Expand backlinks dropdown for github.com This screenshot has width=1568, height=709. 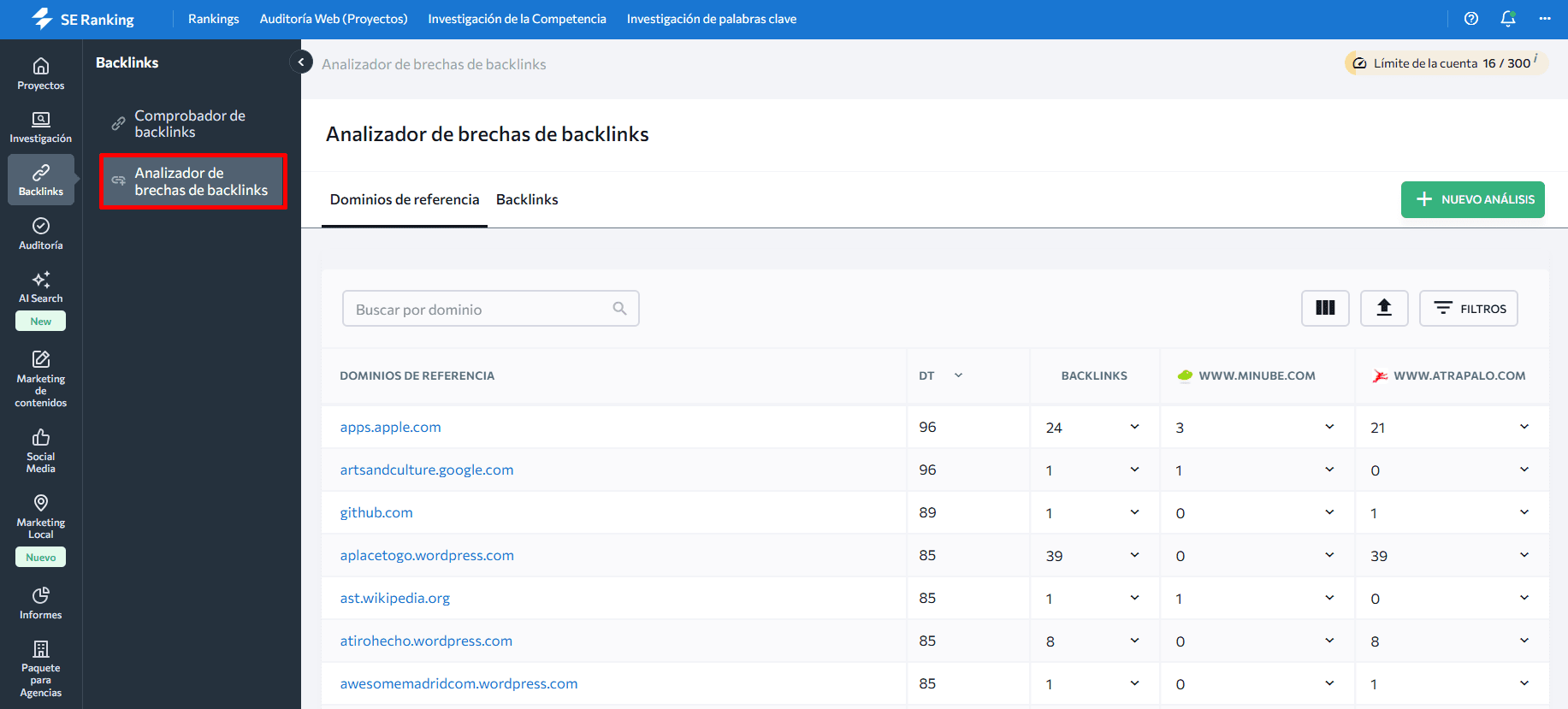tap(1134, 512)
